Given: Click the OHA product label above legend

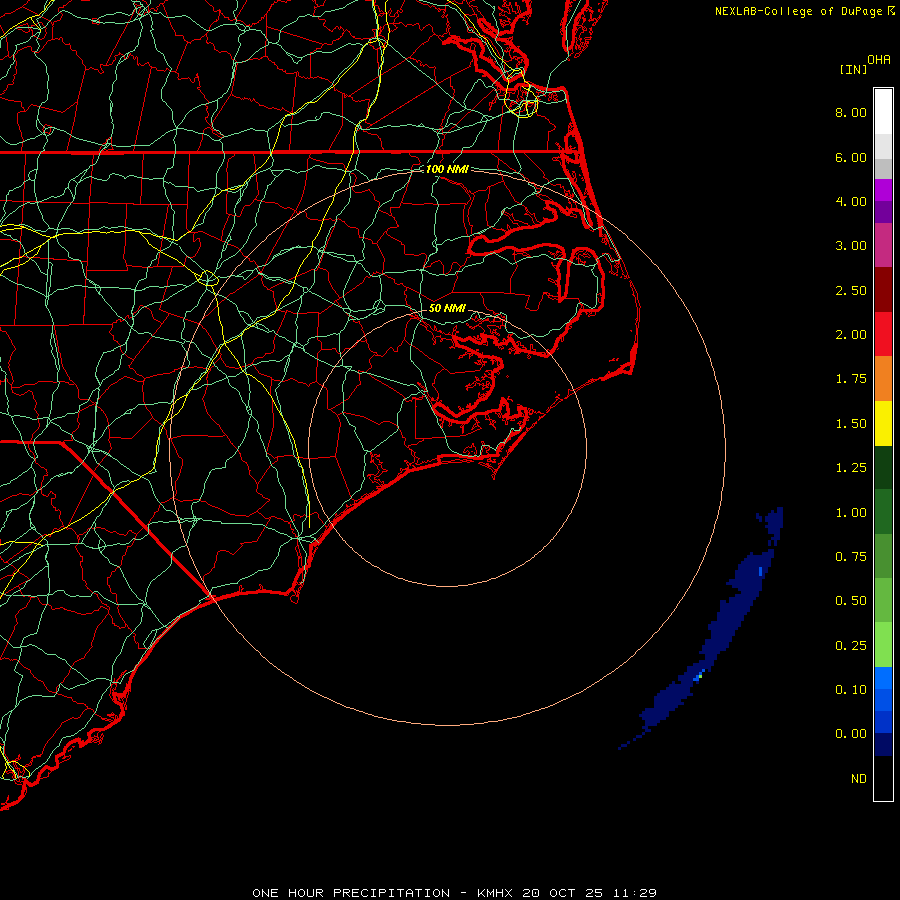Looking at the screenshot, I should coord(879,60).
